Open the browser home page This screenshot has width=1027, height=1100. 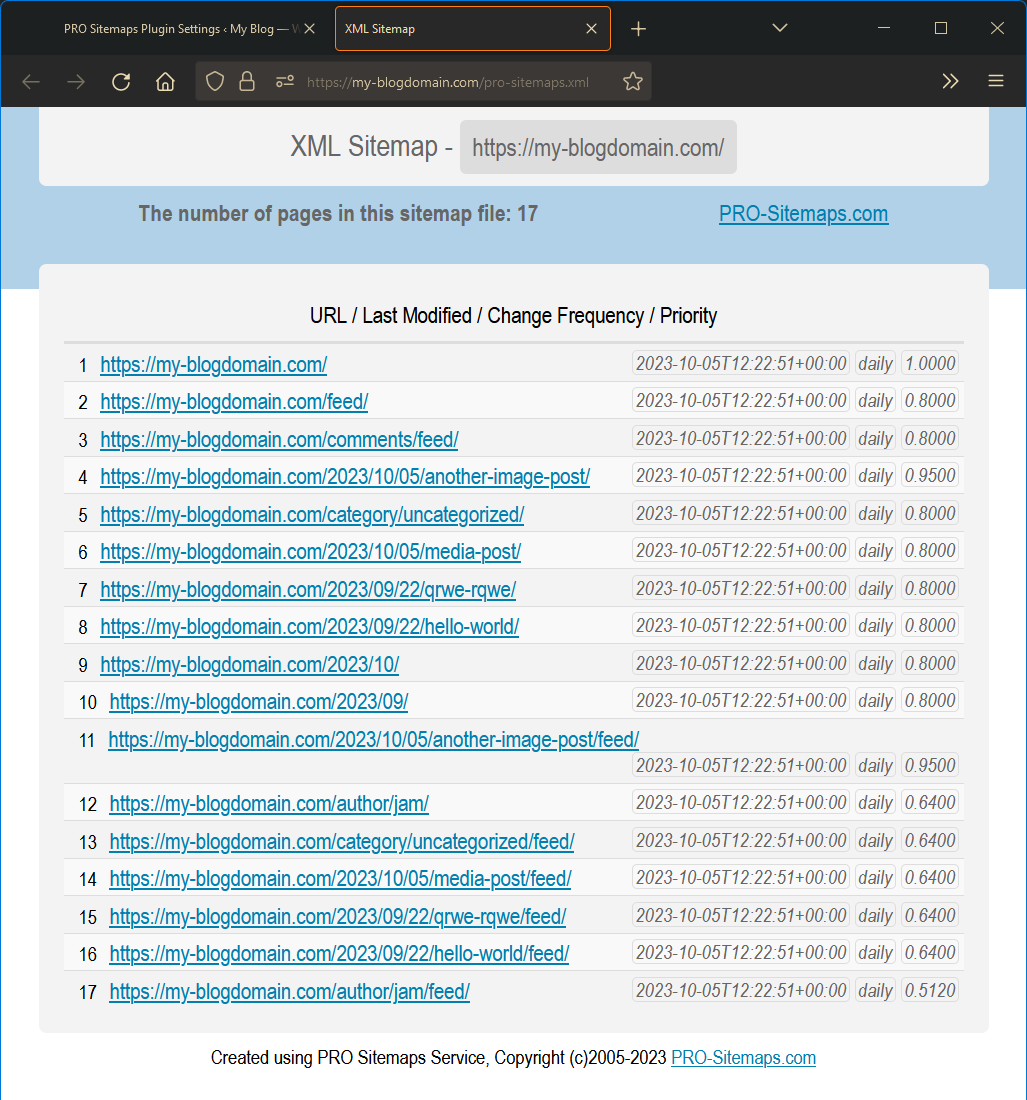tap(165, 81)
